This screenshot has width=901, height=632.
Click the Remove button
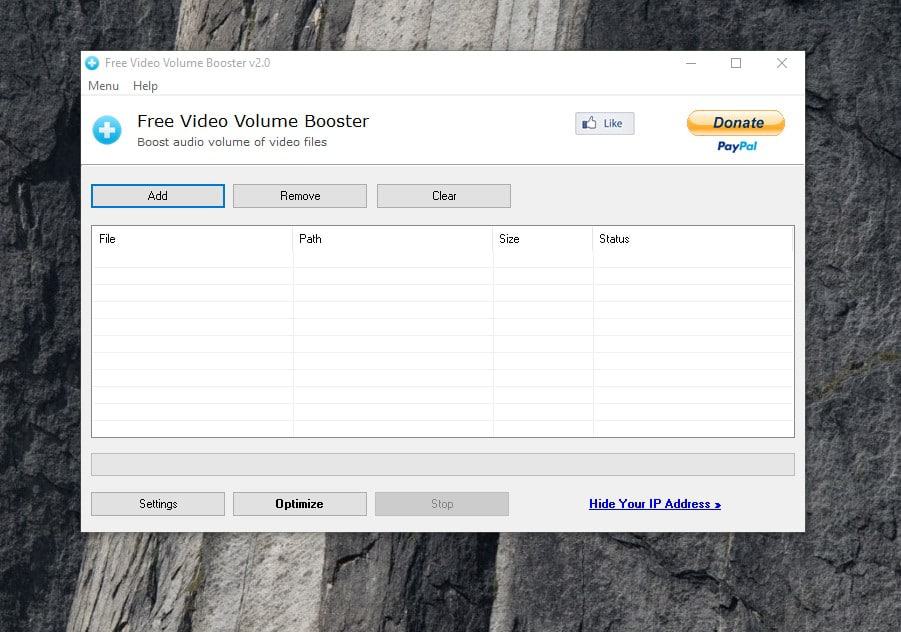tap(300, 196)
